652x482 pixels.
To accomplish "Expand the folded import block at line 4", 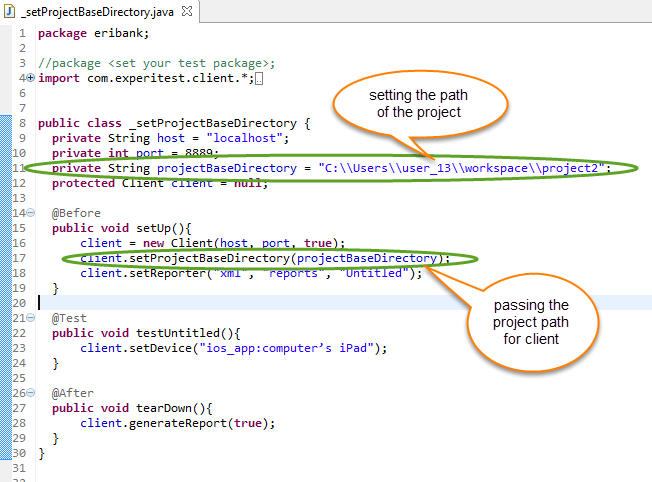I will pos(30,78).
